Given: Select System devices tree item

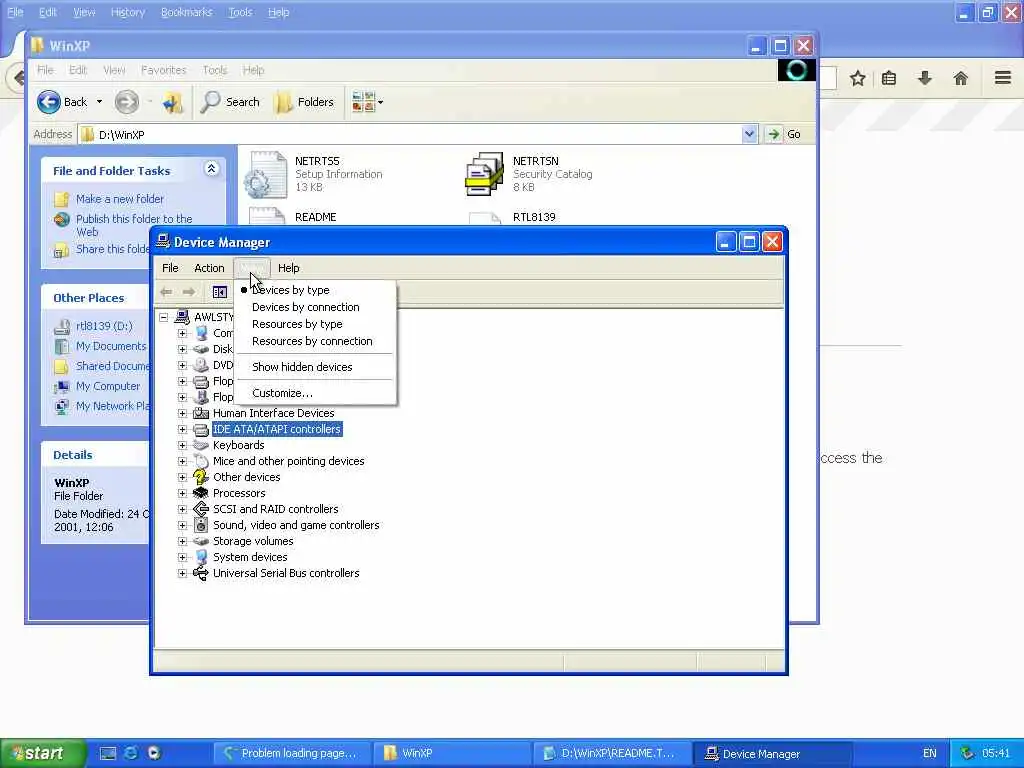Looking at the screenshot, I should point(250,557).
